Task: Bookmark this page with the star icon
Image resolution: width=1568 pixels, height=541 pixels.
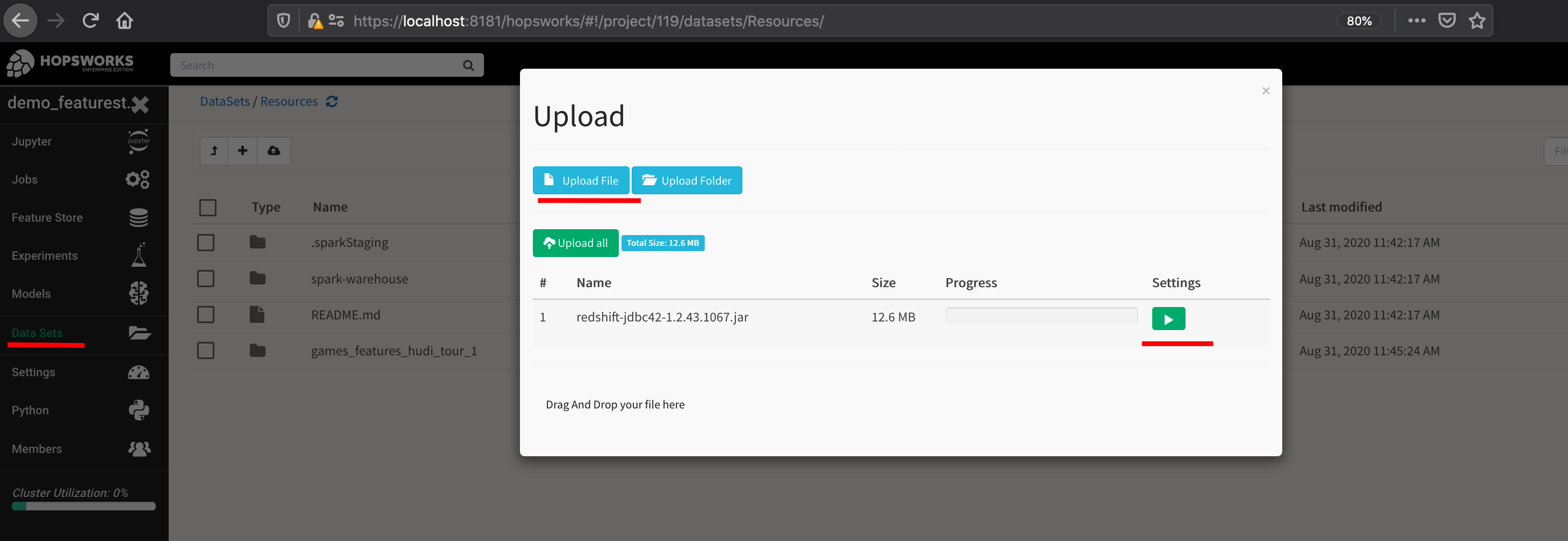Action: 1477,21
